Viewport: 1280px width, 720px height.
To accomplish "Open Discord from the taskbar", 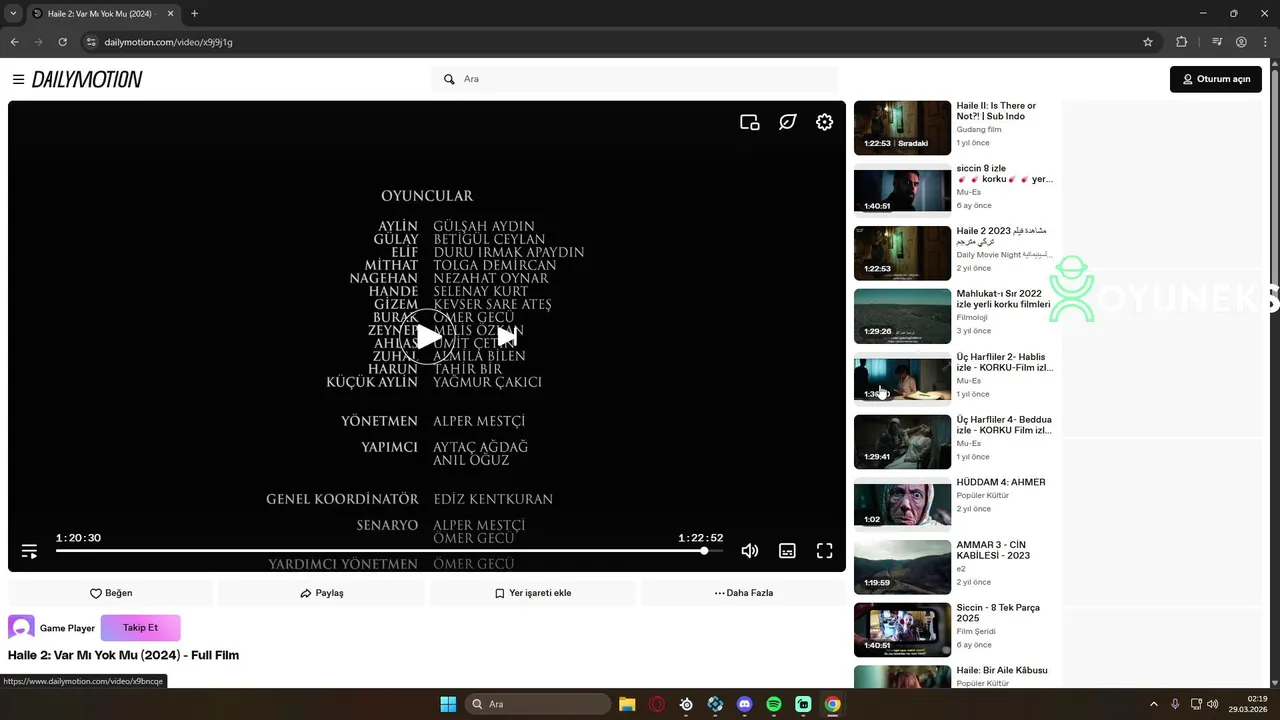I will point(744,704).
